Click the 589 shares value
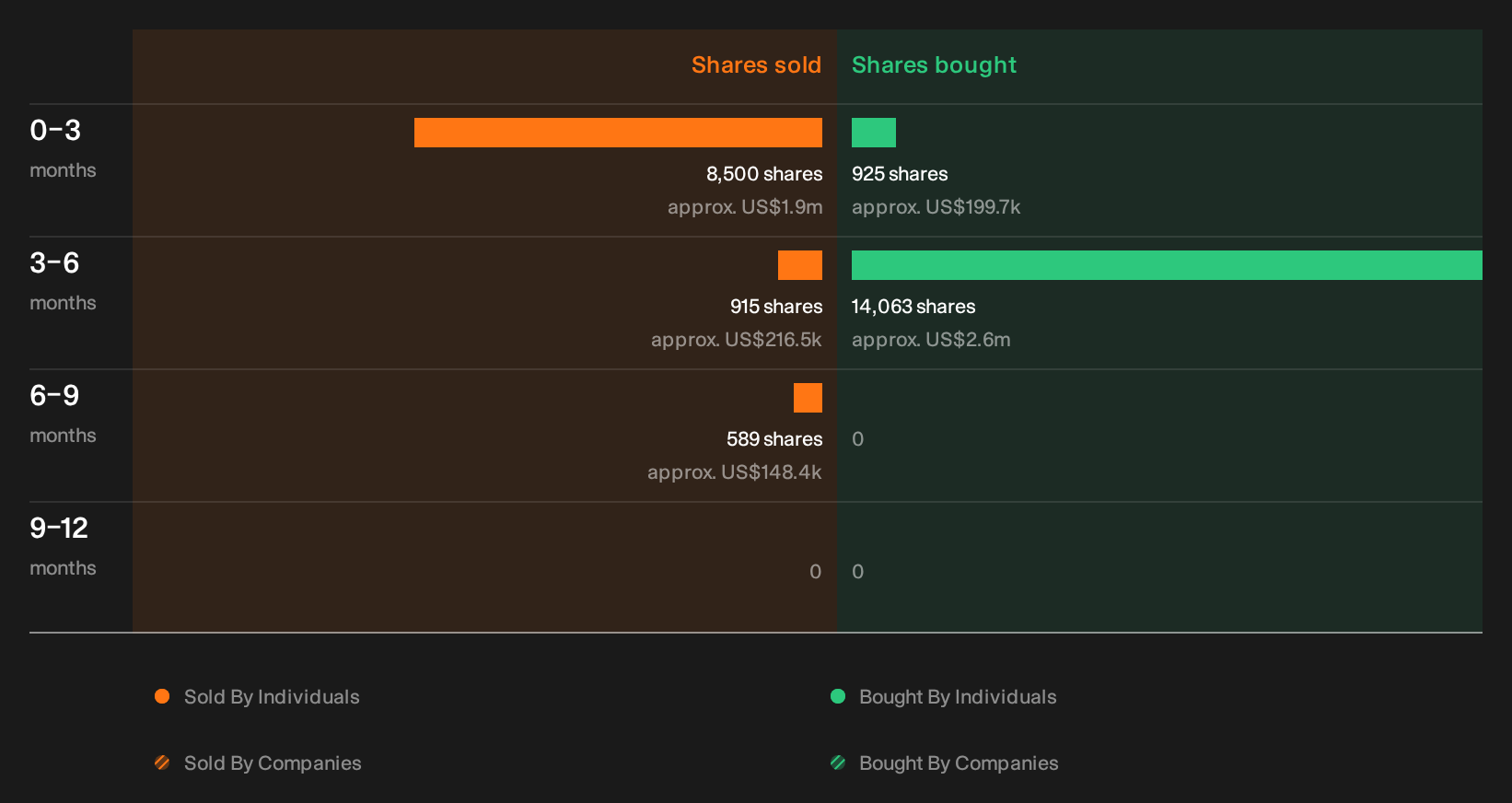The width and height of the screenshot is (1512, 803). [774, 439]
